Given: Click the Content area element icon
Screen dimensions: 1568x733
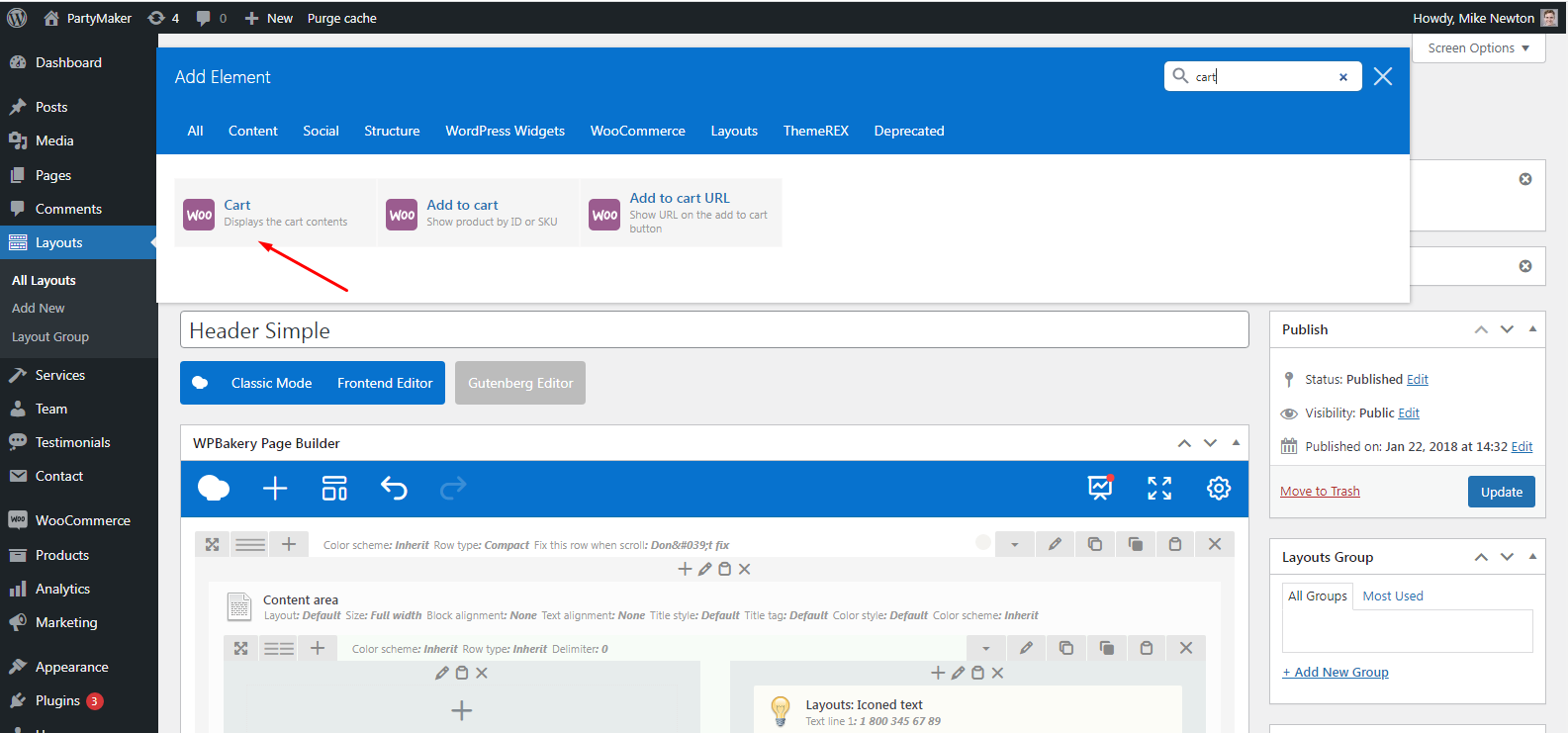Looking at the screenshot, I should point(239,606).
